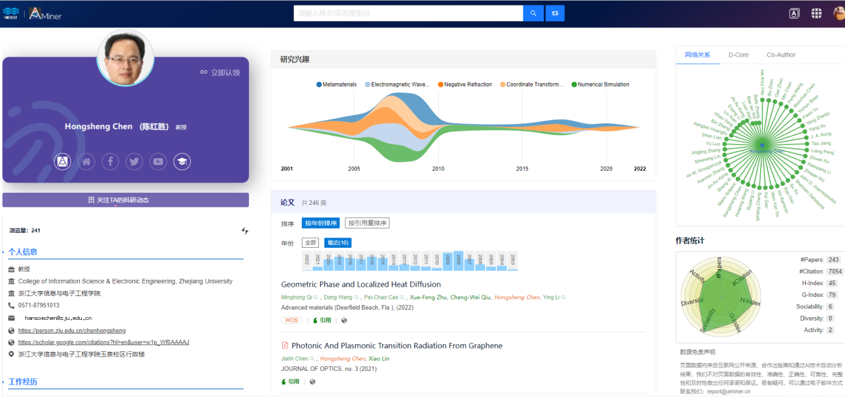The image size is (845, 397).
Task: Click search icon next to Dong Wang
Action: [357, 297]
